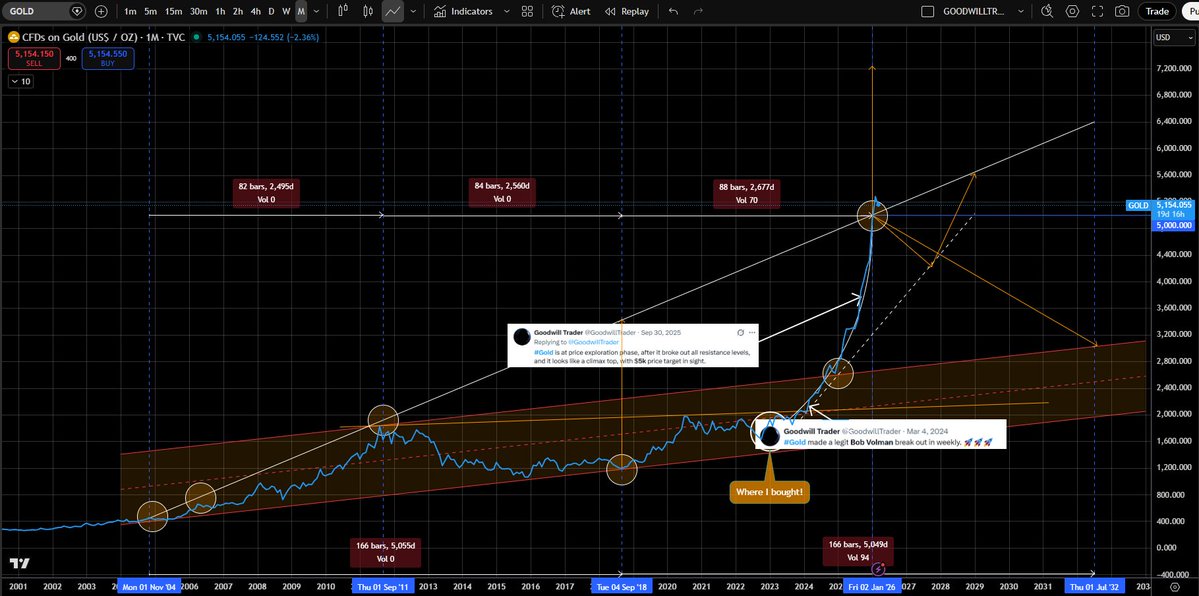Viewport: 1199px width, 596px height.
Task: Click the Publish button at top right
Action: [x=1190, y=11]
